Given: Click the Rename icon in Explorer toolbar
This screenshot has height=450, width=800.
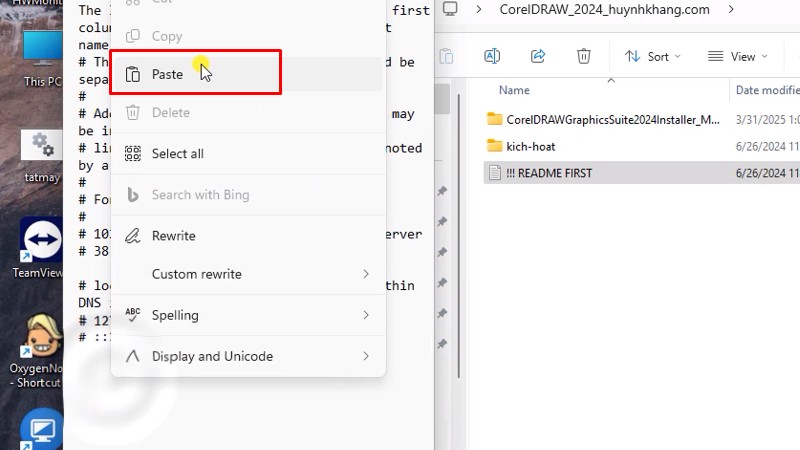Looking at the screenshot, I should 492,57.
